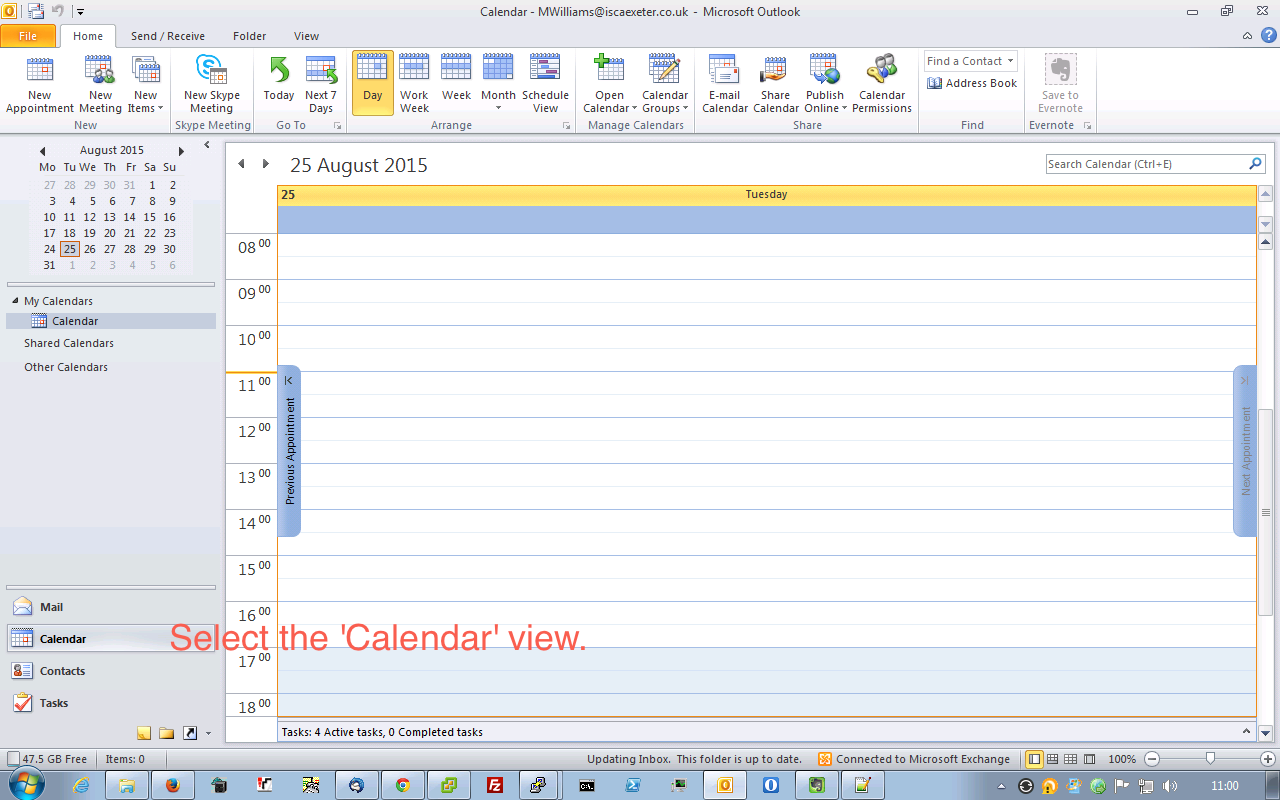Open the Open Calendar dropdown
This screenshot has height=800, width=1280.
[610, 84]
